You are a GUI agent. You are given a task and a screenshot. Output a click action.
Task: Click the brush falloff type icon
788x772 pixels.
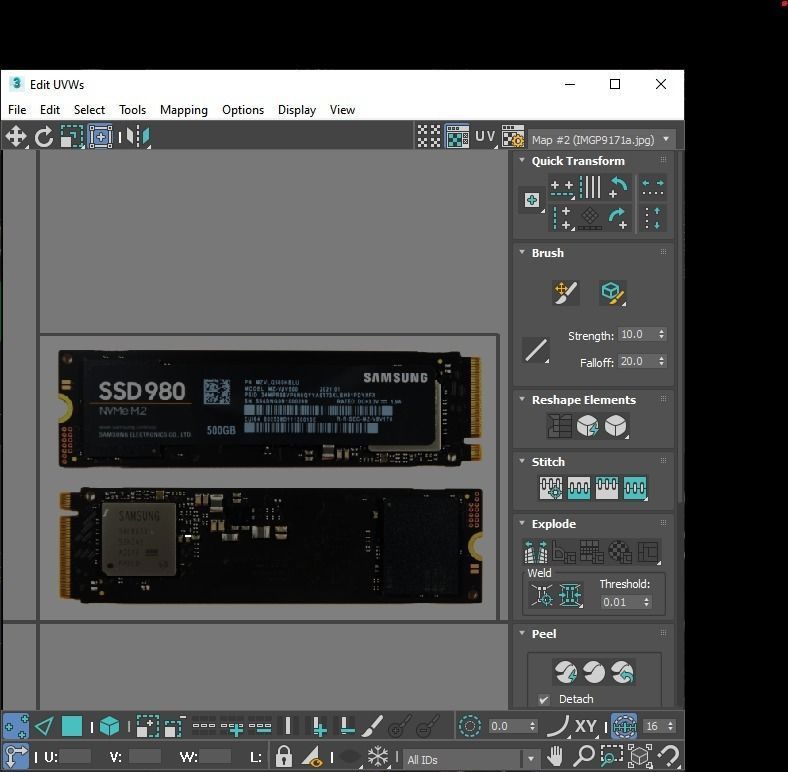(536, 350)
